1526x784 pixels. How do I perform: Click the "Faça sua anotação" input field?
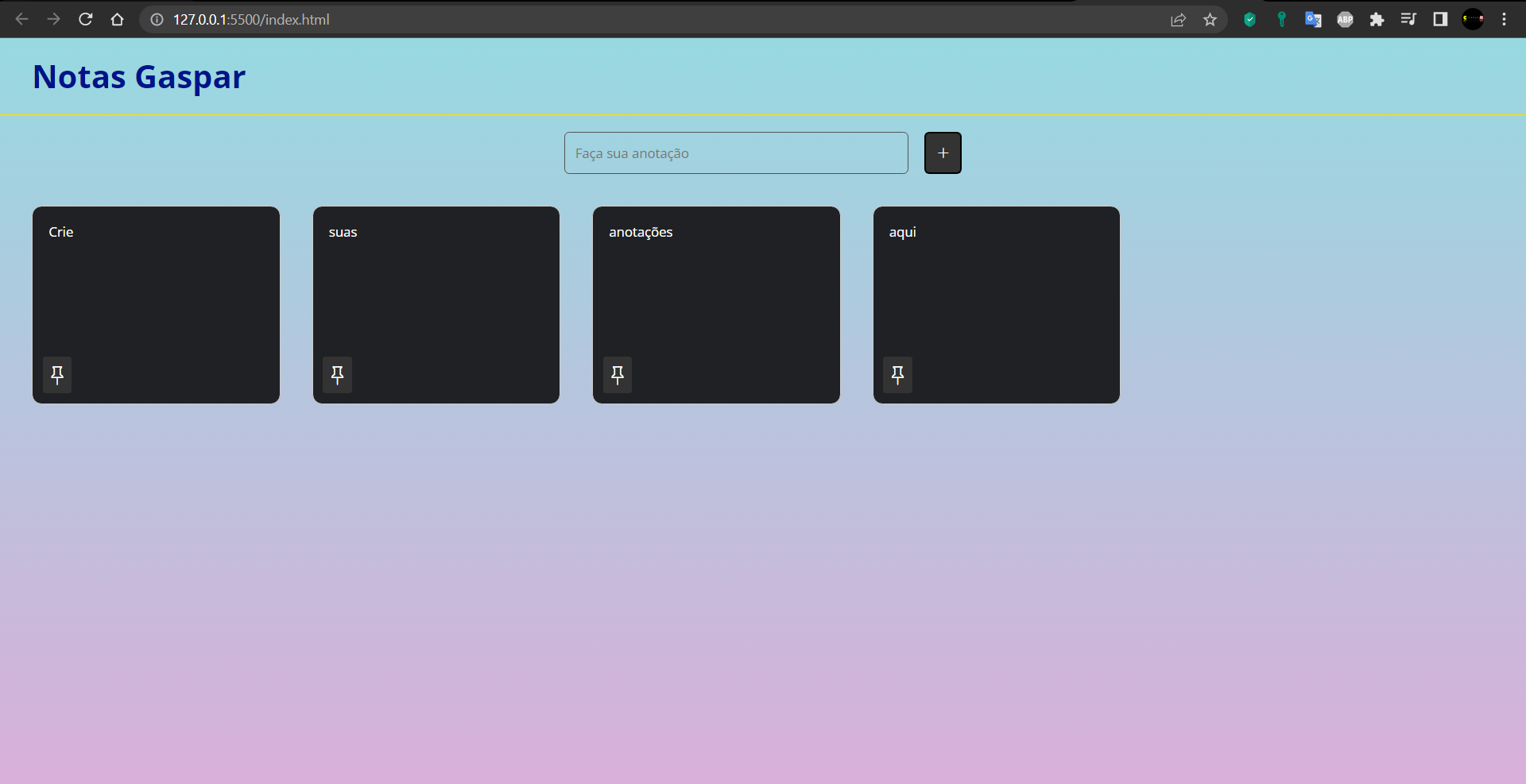coord(735,153)
